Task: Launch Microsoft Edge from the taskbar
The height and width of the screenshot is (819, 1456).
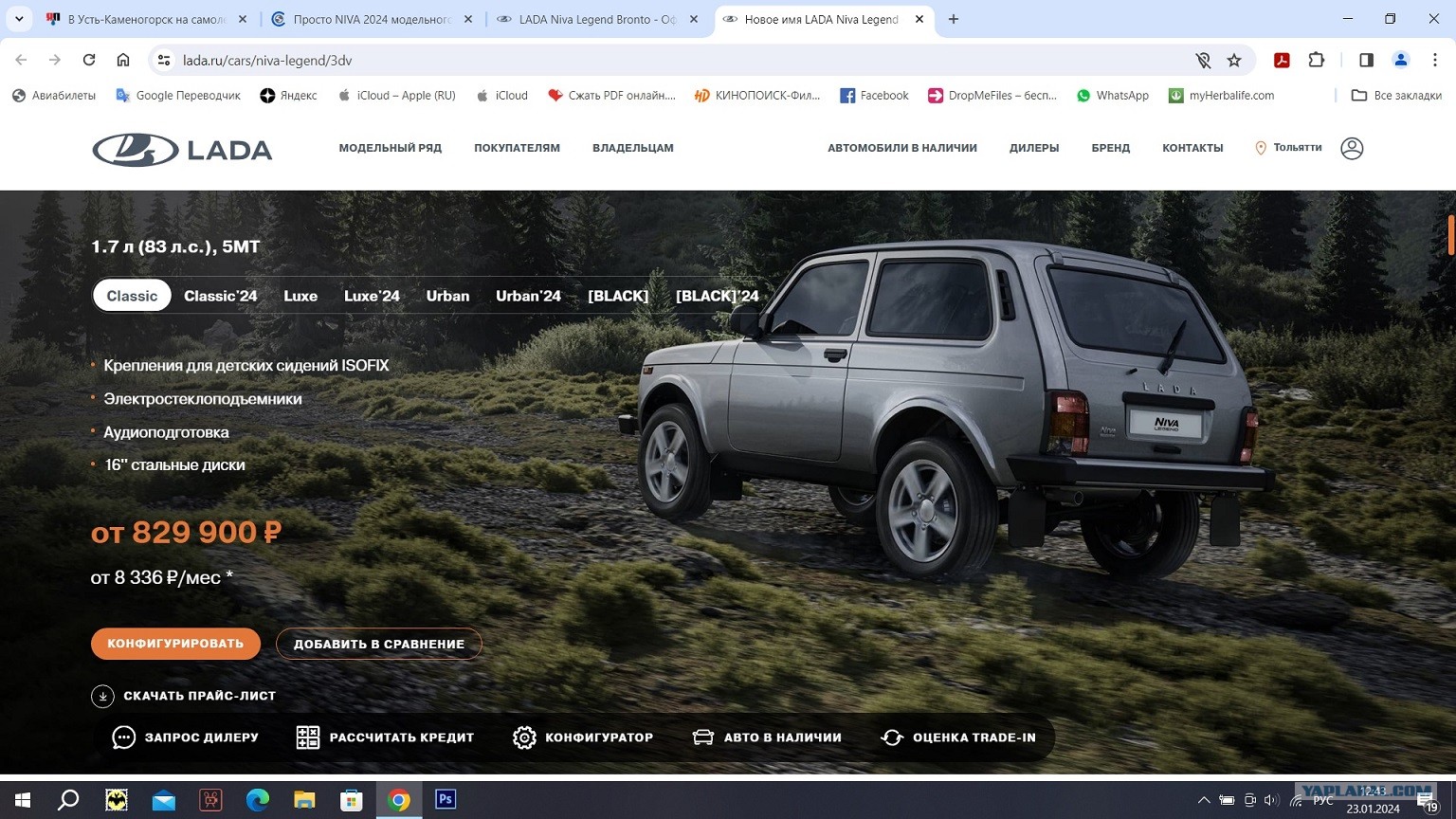Action: pos(257,800)
